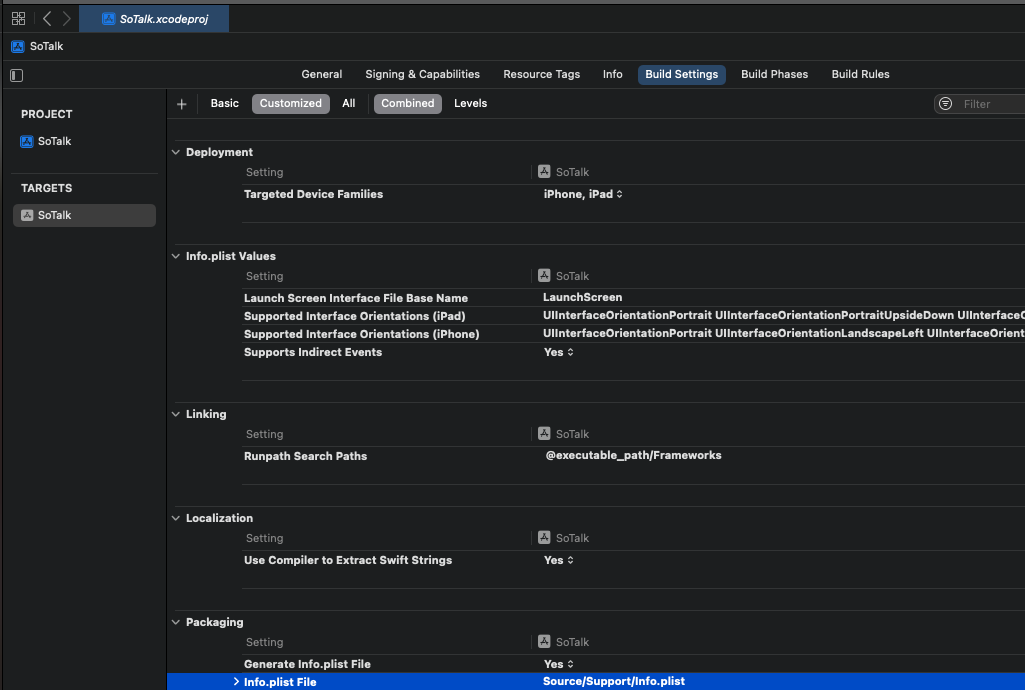
Task: Open the Info tab
Action: 613,74
